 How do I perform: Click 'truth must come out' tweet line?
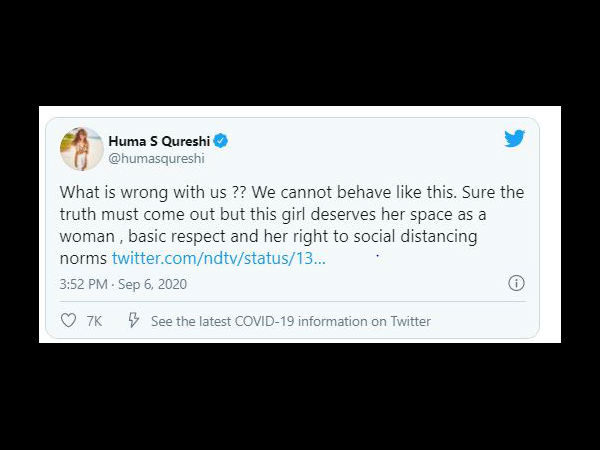[138, 214]
